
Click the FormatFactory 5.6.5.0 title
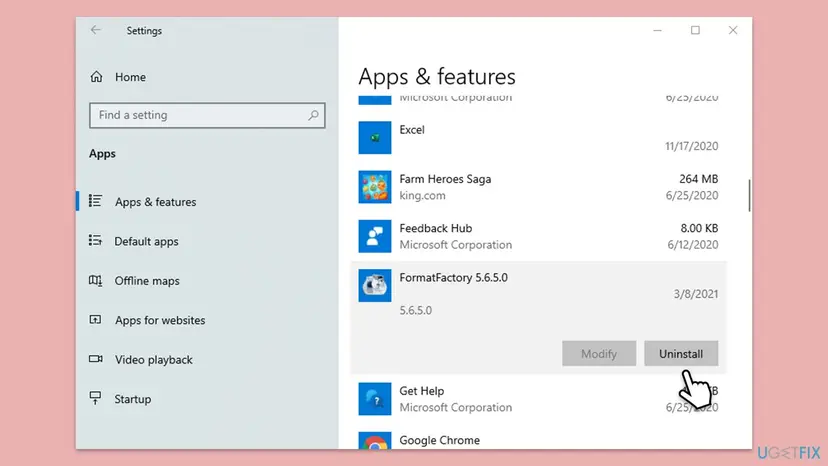coord(454,278)
